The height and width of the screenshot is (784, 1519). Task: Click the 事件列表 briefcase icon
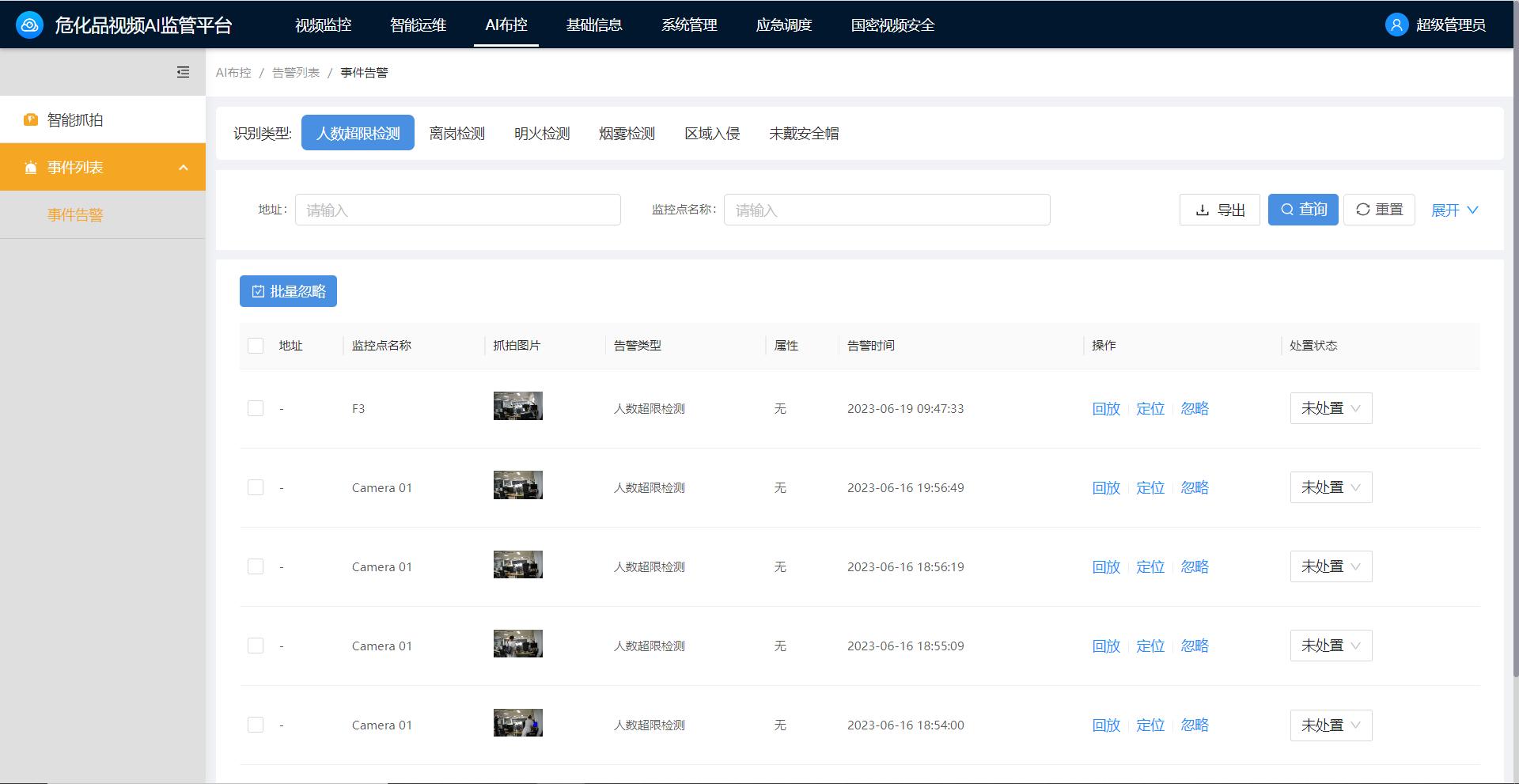coord(29,167)
